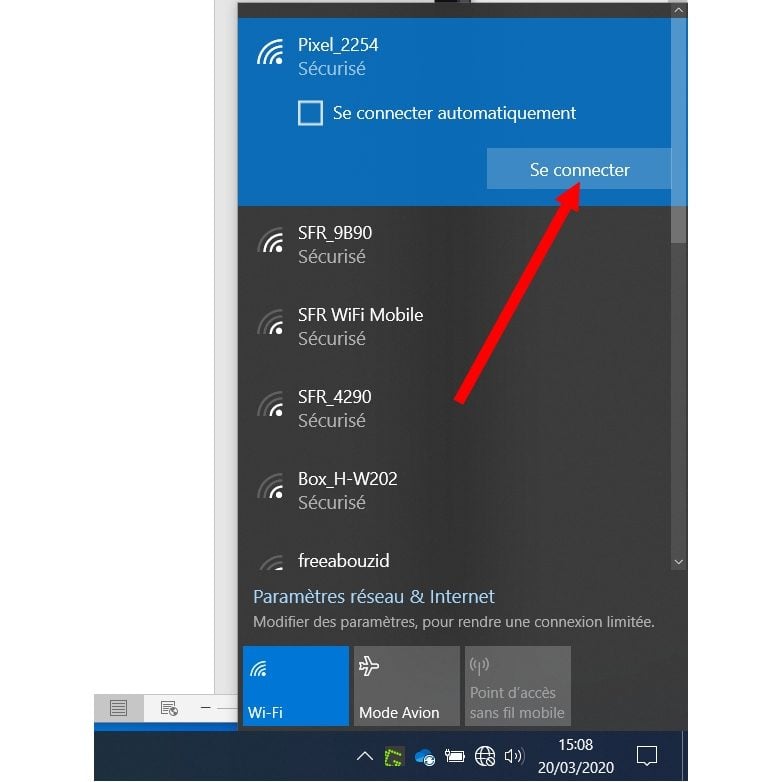
Task: Switch to the reading view icon in background window
Action: (x=119, y=708)
